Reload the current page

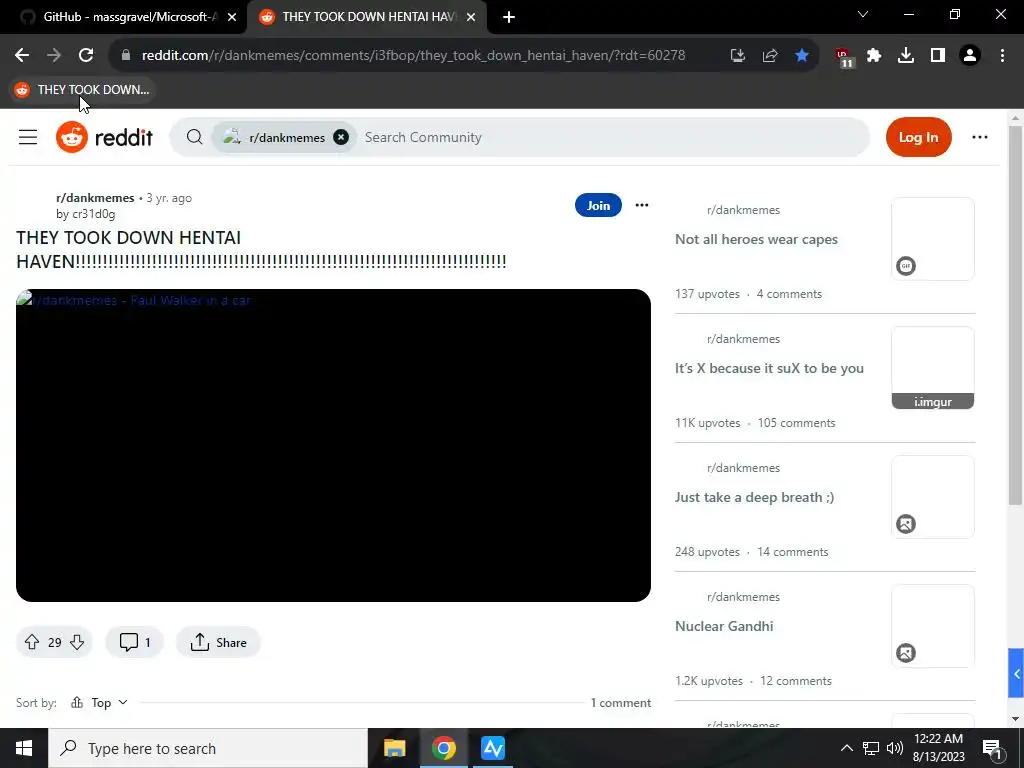click(x=86, y=56)
